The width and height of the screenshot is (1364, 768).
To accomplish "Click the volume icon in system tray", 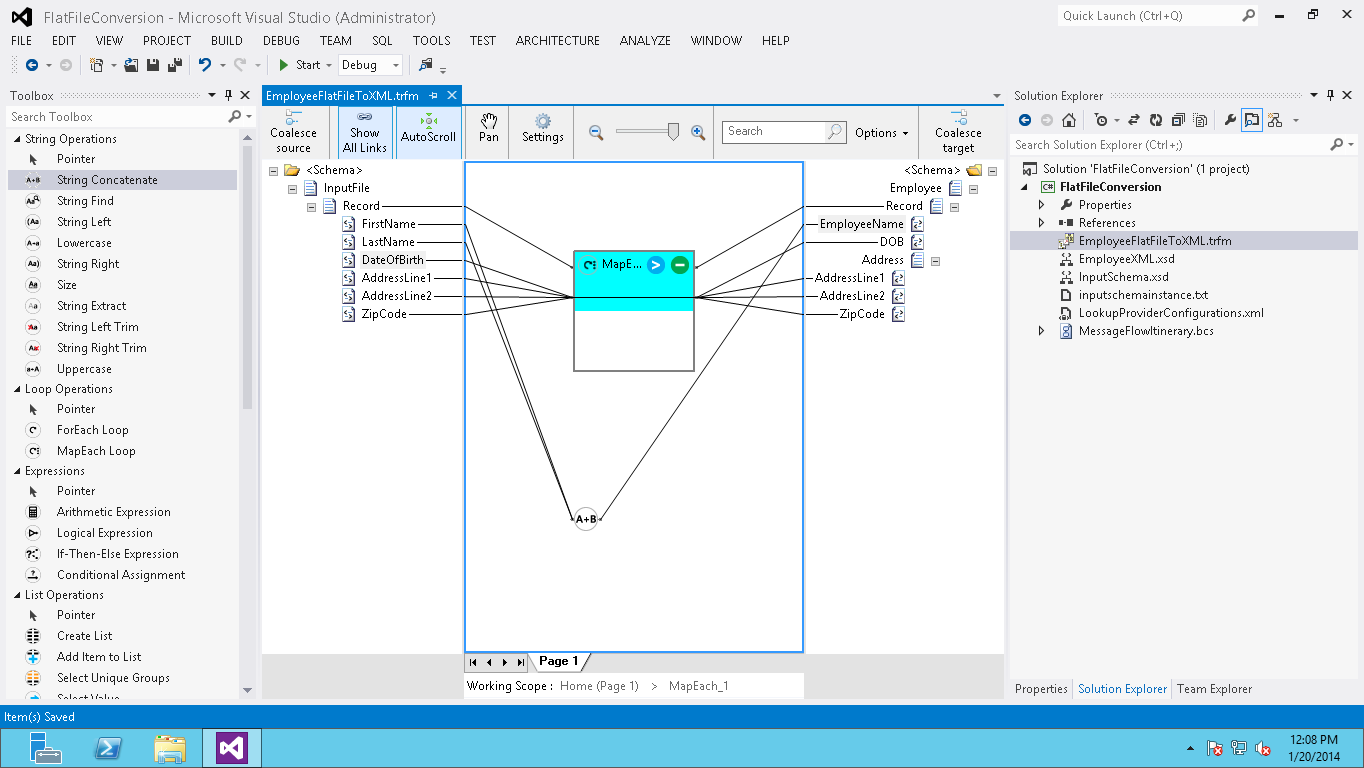I will (x=1263, y=748).
